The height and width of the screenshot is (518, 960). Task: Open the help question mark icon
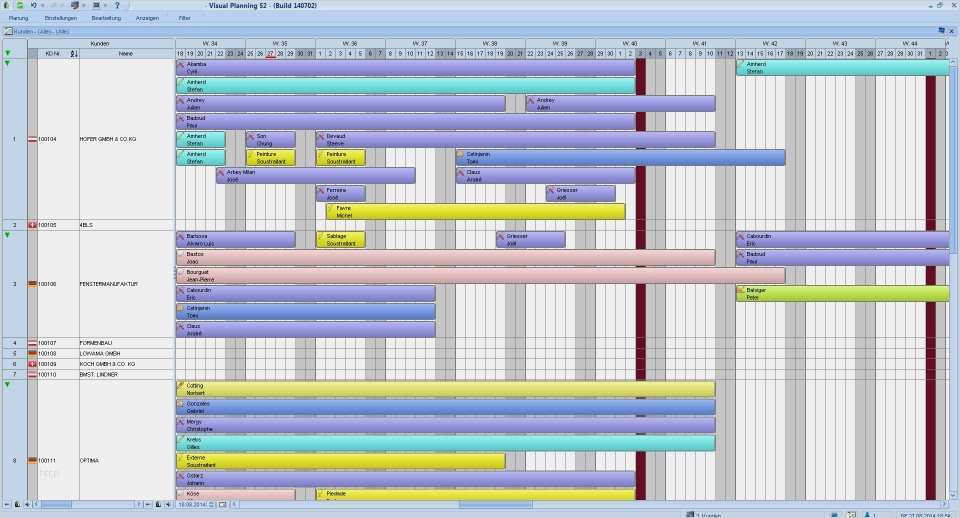(x=117, y=5)
